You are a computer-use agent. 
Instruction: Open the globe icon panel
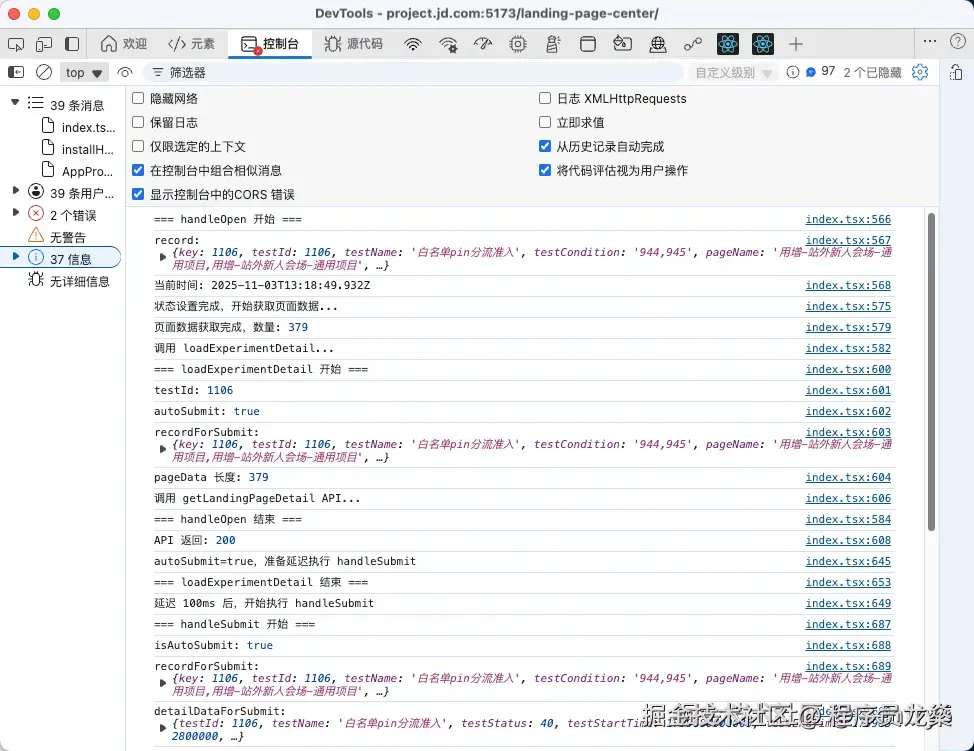click(x=658, y=44)
